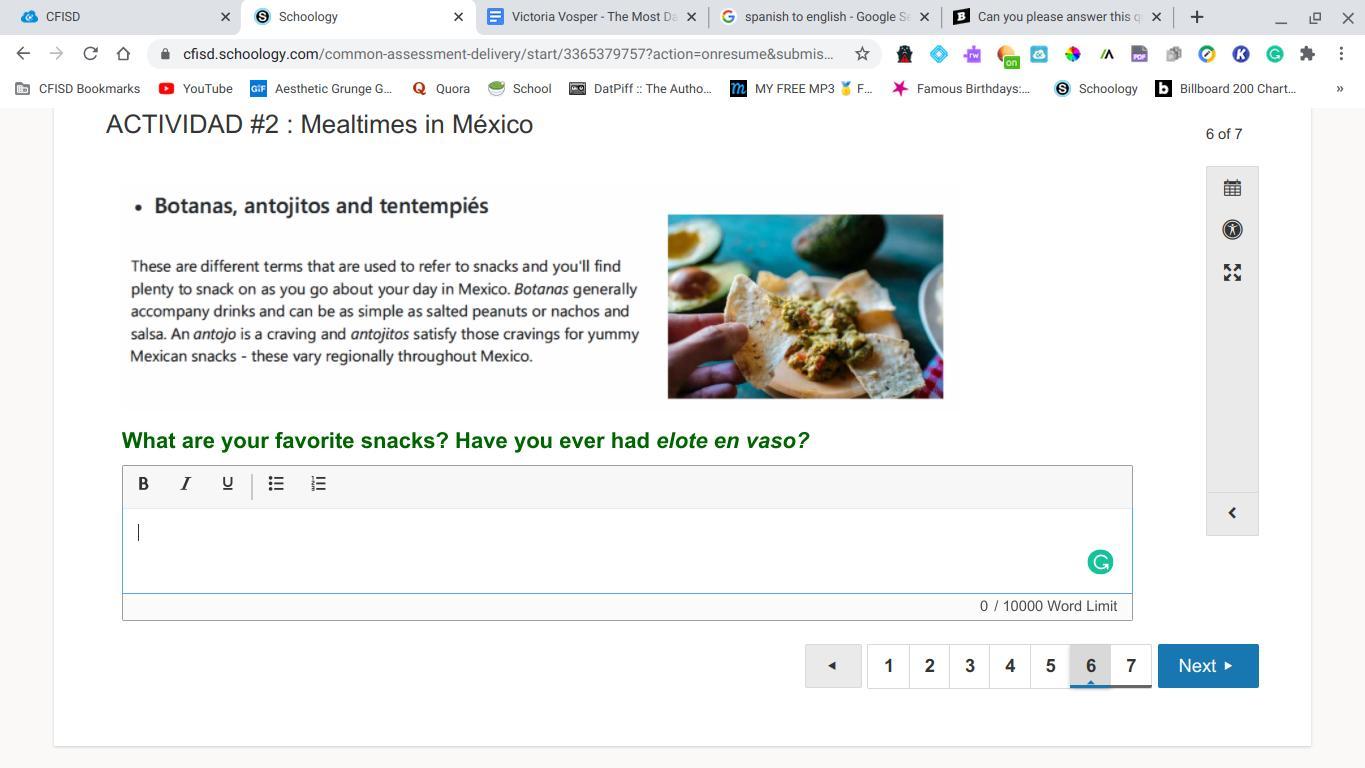Click 'ACTIVIDAD #2 : Mealtimes in México' heading
This screenshot has width=1365, height=768.
[x=320, y=125]
